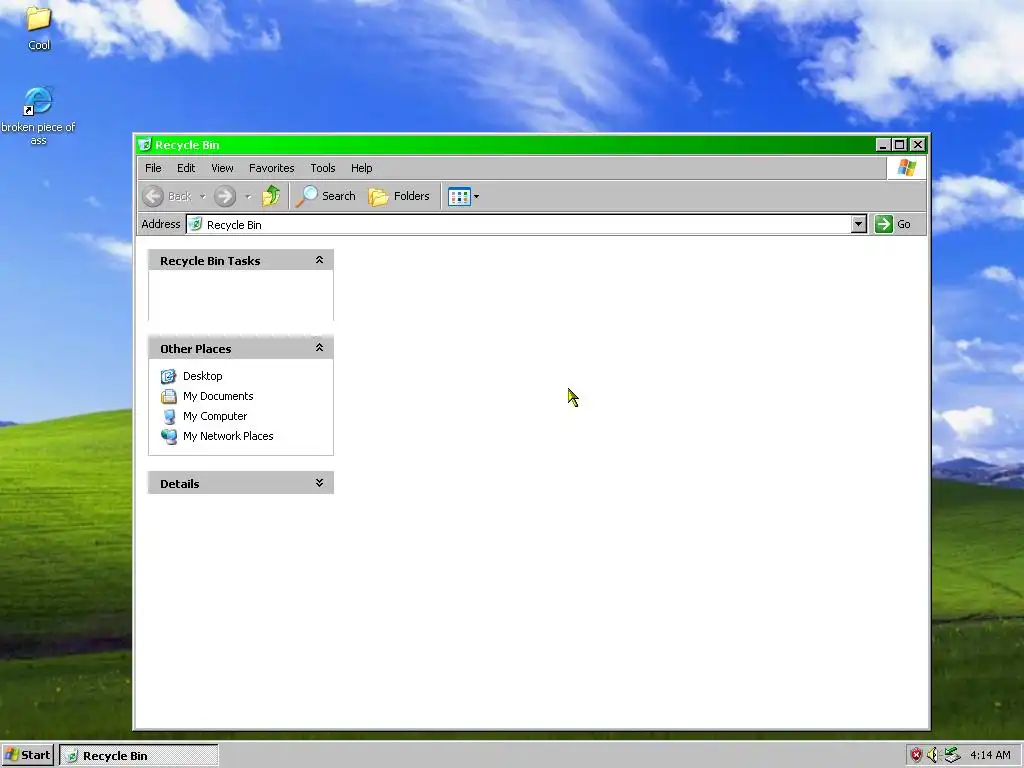Click the Back arrow button
Viewport: 1024px width, 768px height.
(153, 196)
